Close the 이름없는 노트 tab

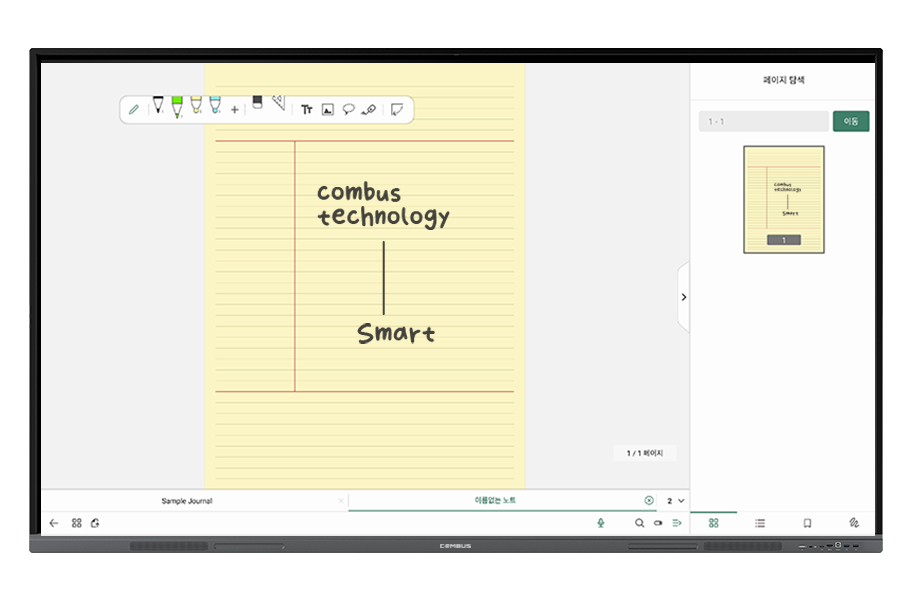click(x=649, y=501)
